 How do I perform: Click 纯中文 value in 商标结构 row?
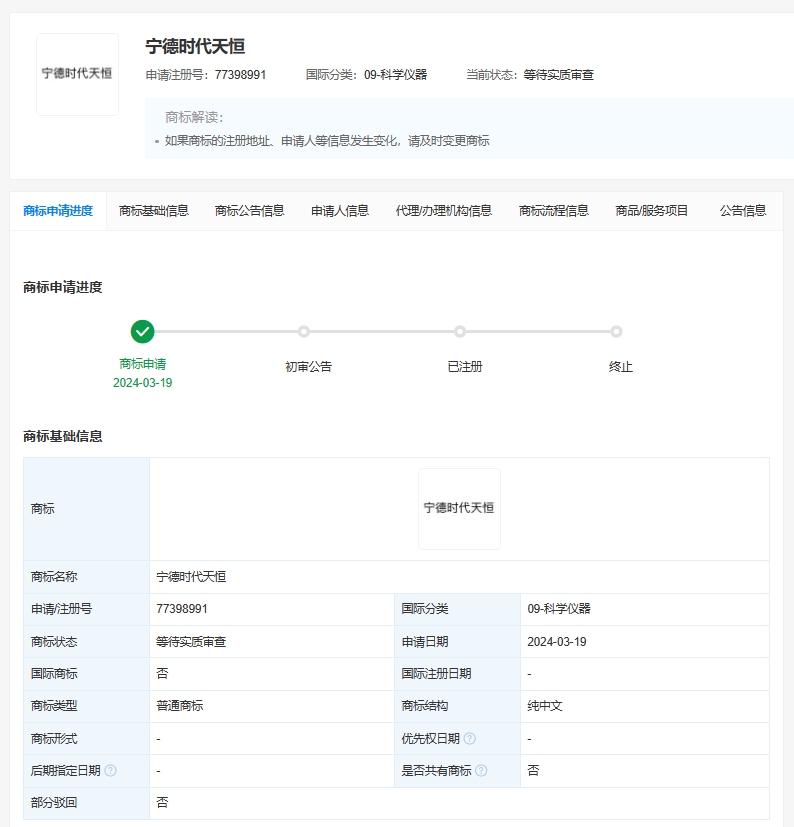(x=545, y=706)
